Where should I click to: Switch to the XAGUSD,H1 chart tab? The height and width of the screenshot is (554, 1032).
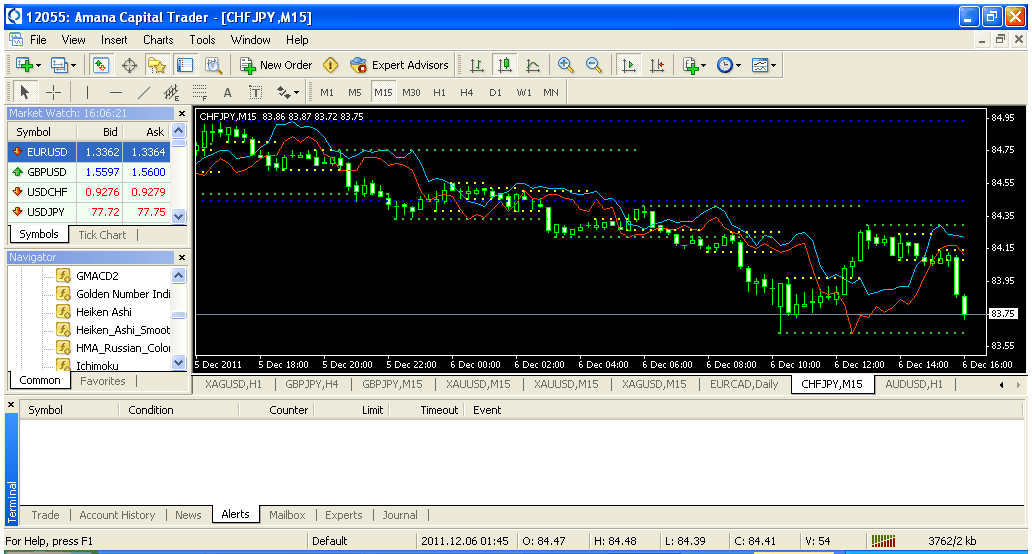[x=234, y=384]
